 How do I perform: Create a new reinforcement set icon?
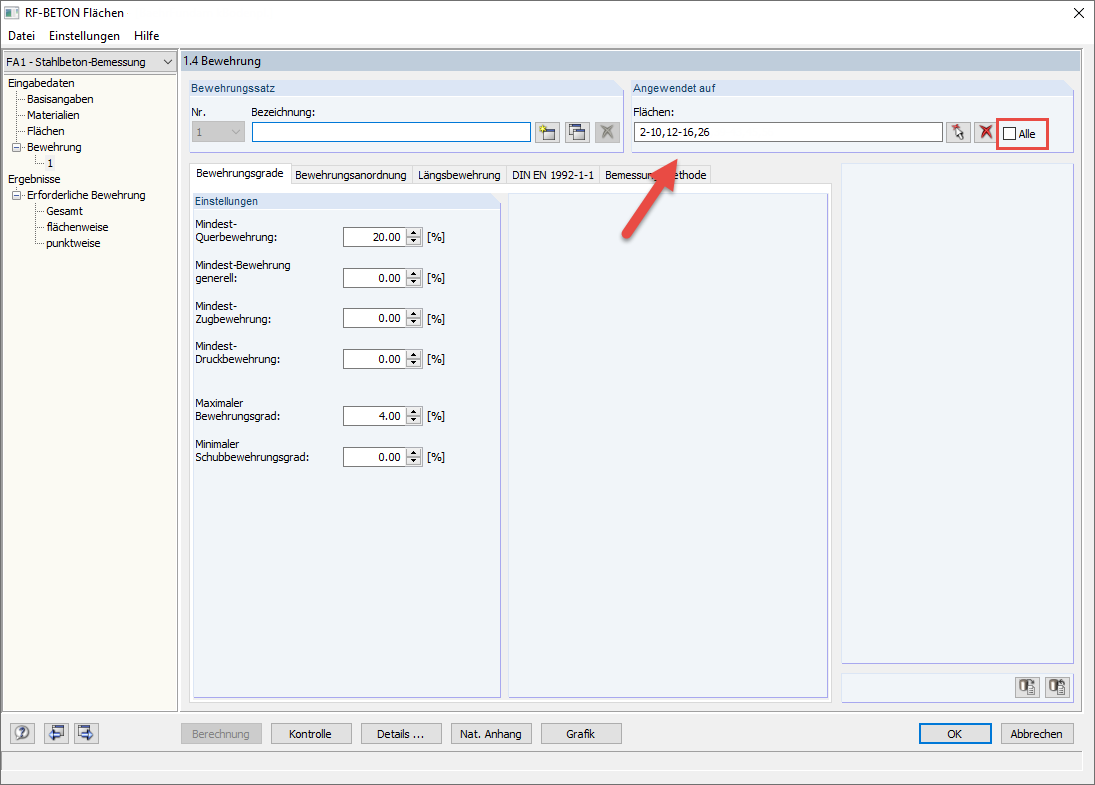548,132
